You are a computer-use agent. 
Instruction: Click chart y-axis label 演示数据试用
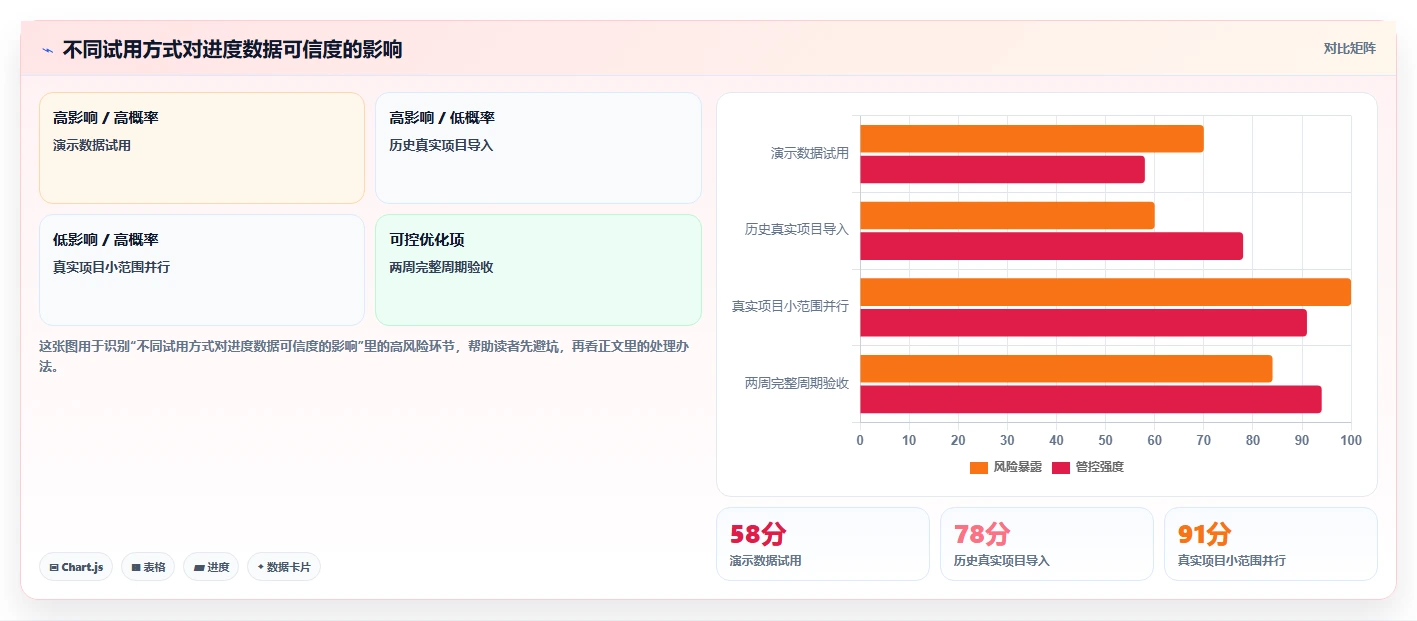click(x=810, y=153)
